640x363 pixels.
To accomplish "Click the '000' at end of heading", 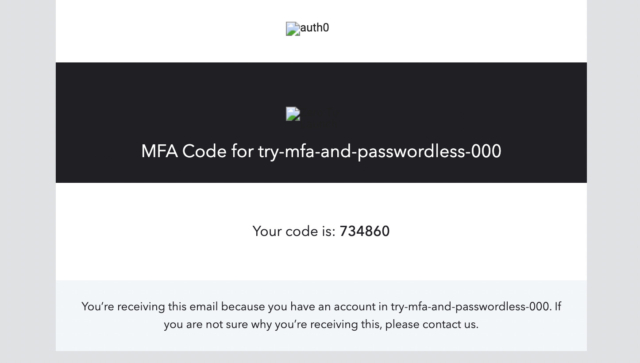I will pos(486,151).
